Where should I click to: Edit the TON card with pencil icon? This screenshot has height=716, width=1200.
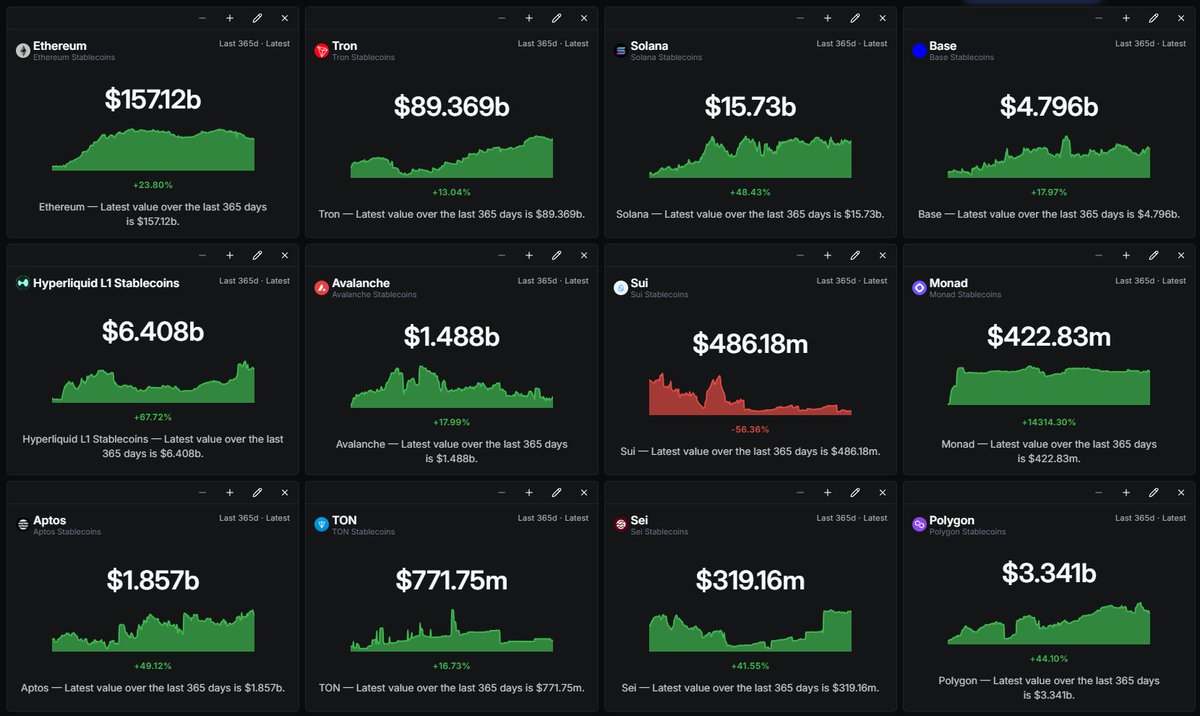tap(556, 493)
